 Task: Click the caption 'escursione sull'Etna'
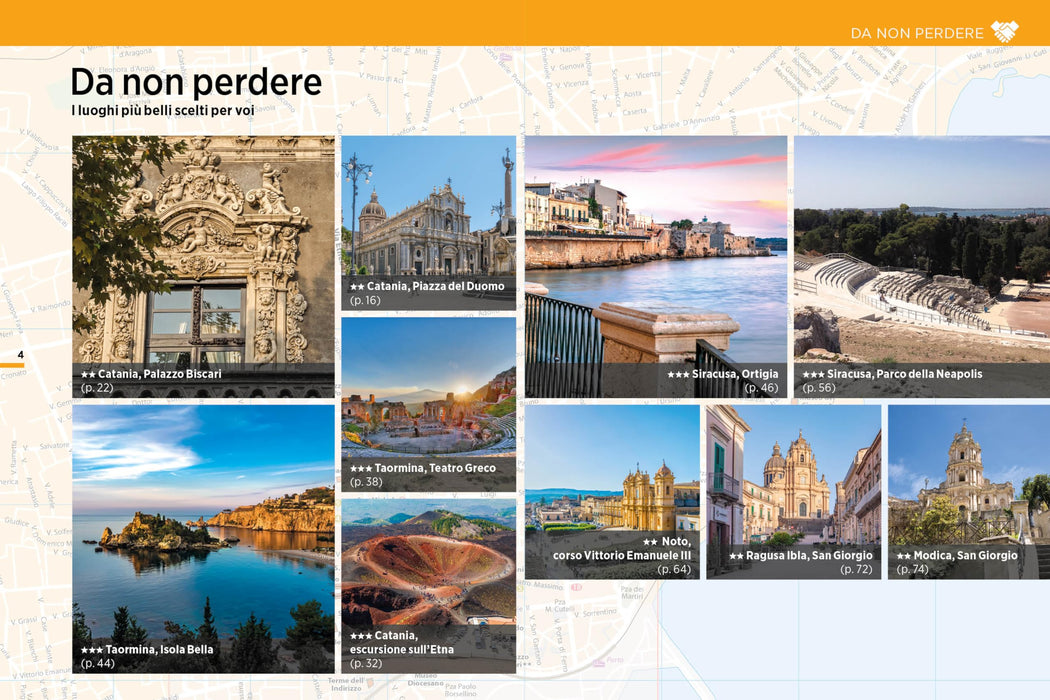(402, 649)
